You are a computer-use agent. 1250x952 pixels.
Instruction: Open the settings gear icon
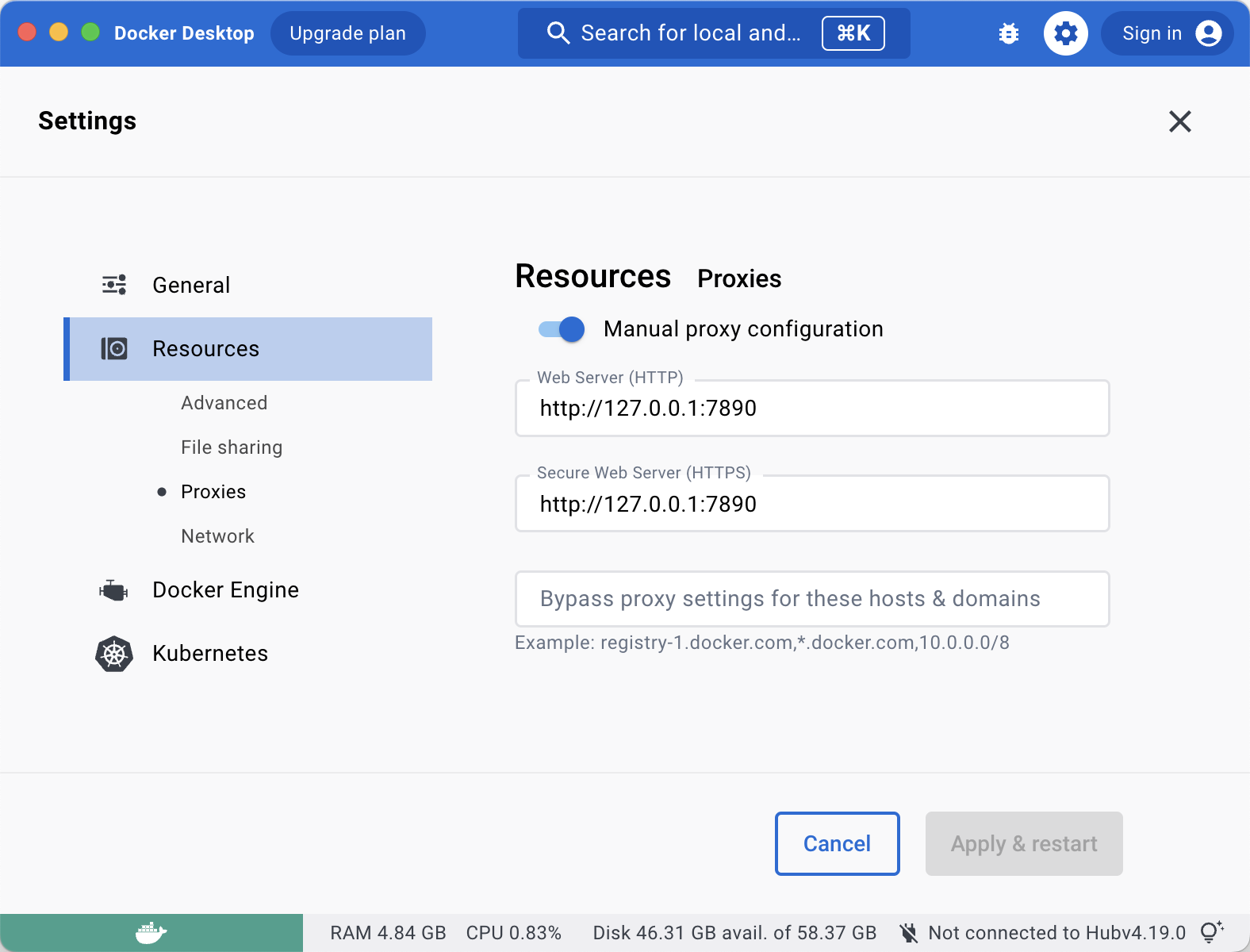click(1065, 33)
